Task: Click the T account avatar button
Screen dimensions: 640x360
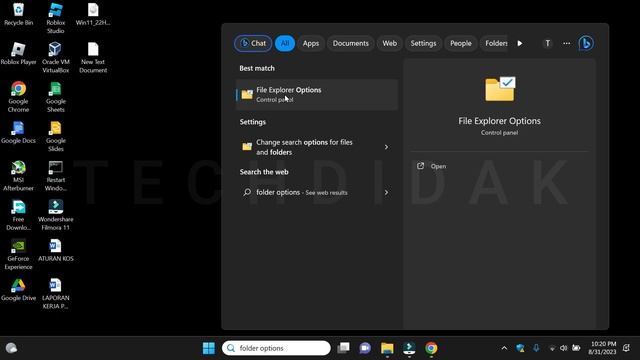Action: pos(548,43)
